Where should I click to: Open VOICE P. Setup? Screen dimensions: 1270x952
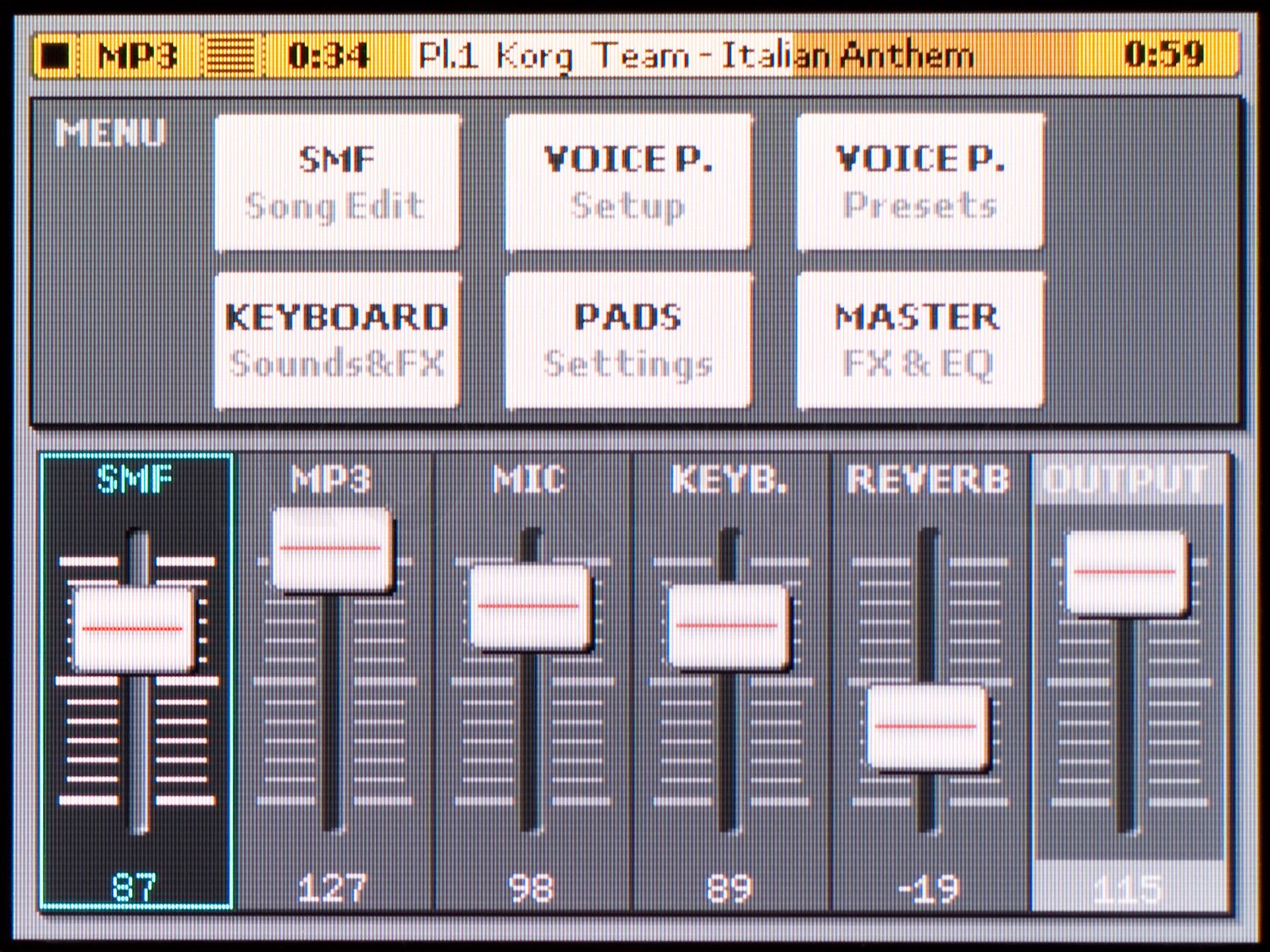[x=629, y=181]
